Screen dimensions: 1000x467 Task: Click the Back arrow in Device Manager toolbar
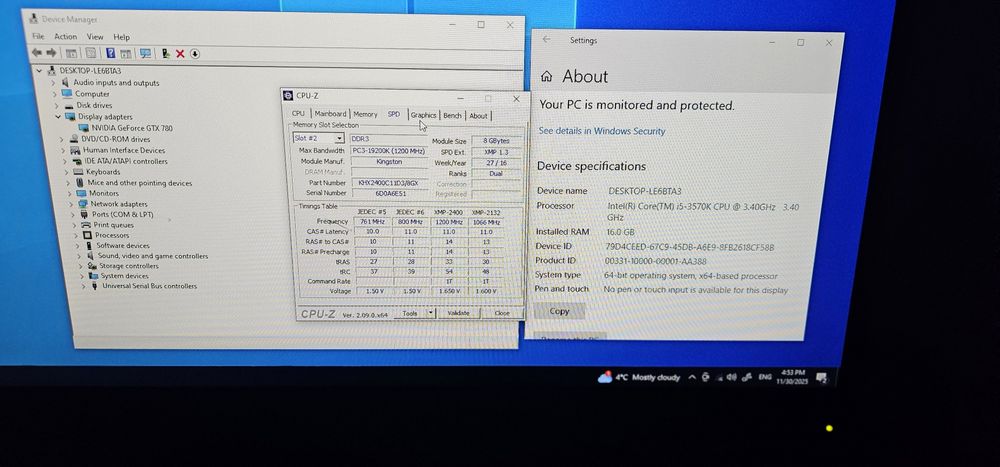(x=37, y=53)
